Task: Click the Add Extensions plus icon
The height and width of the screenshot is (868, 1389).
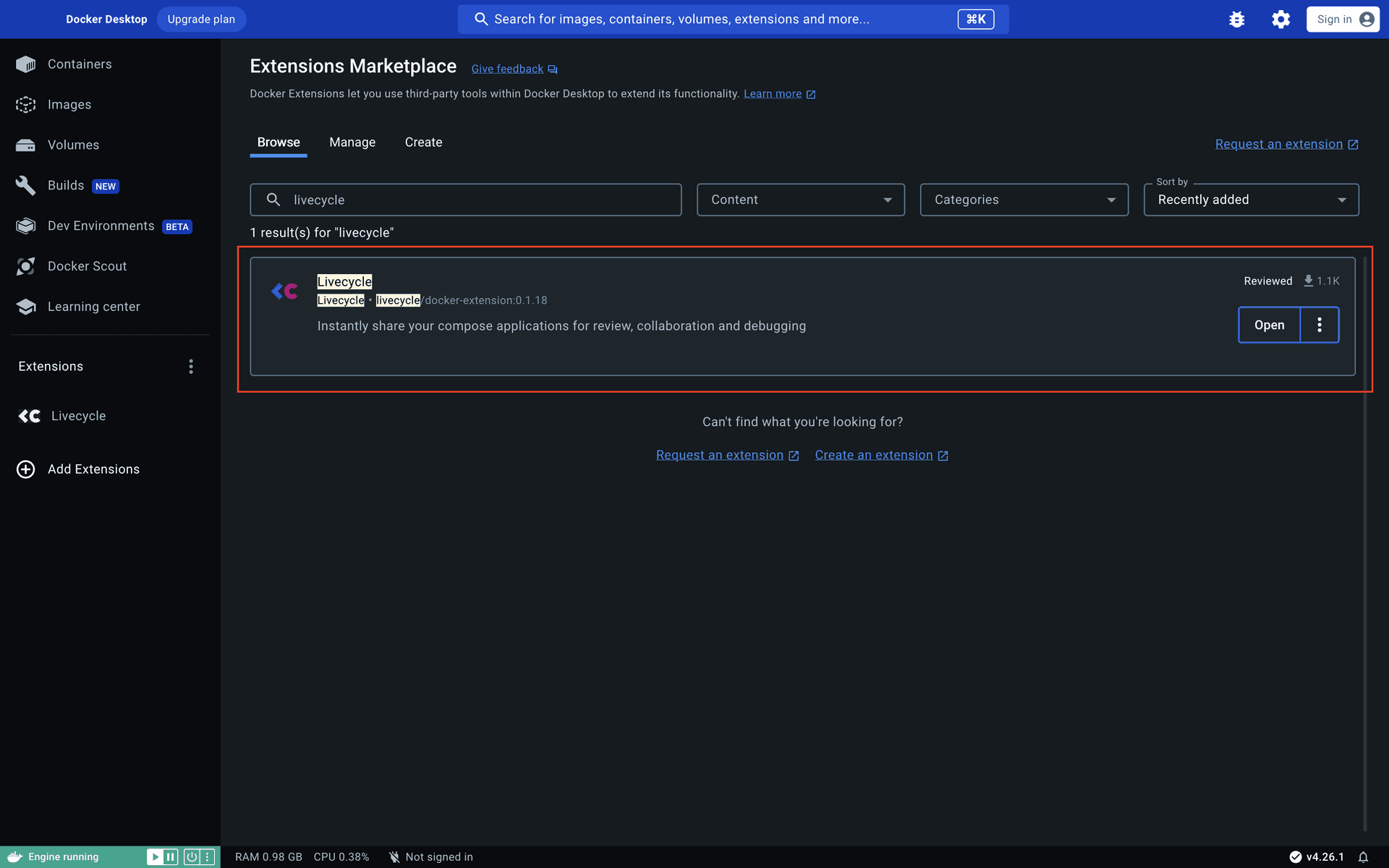Action: coord(25,469)
